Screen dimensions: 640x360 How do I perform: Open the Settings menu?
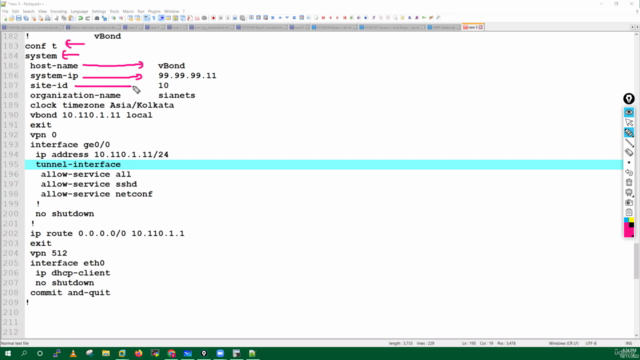[99, 11]
